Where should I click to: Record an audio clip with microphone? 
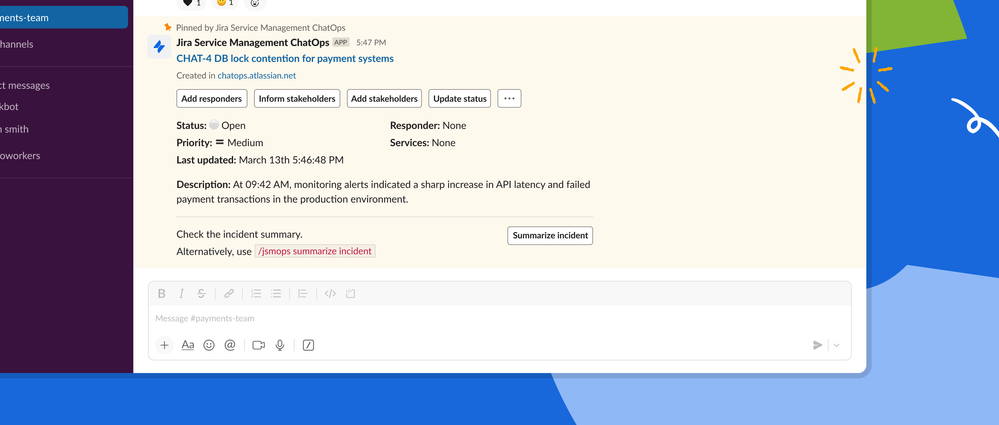pyautogui.click(x=280, y=345)
